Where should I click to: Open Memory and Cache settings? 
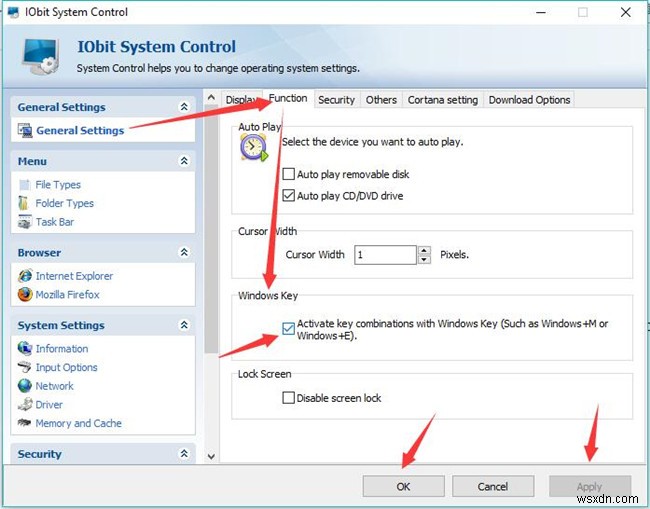[78, 423]
